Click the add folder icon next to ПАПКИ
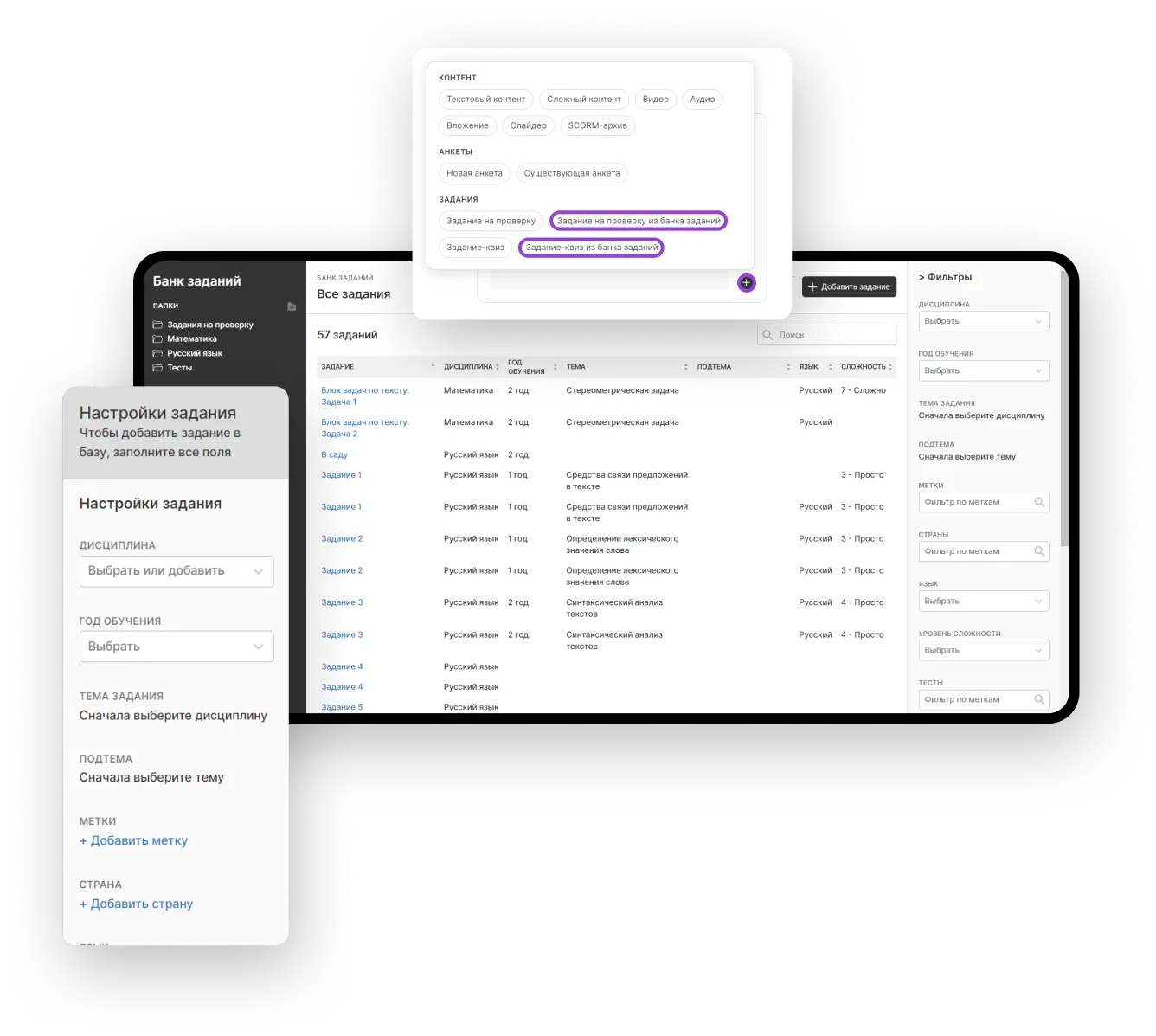The width and height of the screenshot is (1156, 1036). (x=292, y=306)
